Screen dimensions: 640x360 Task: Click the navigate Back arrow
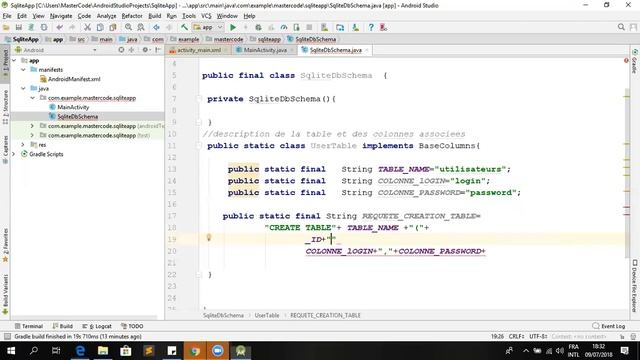click(x=156, y=27)
